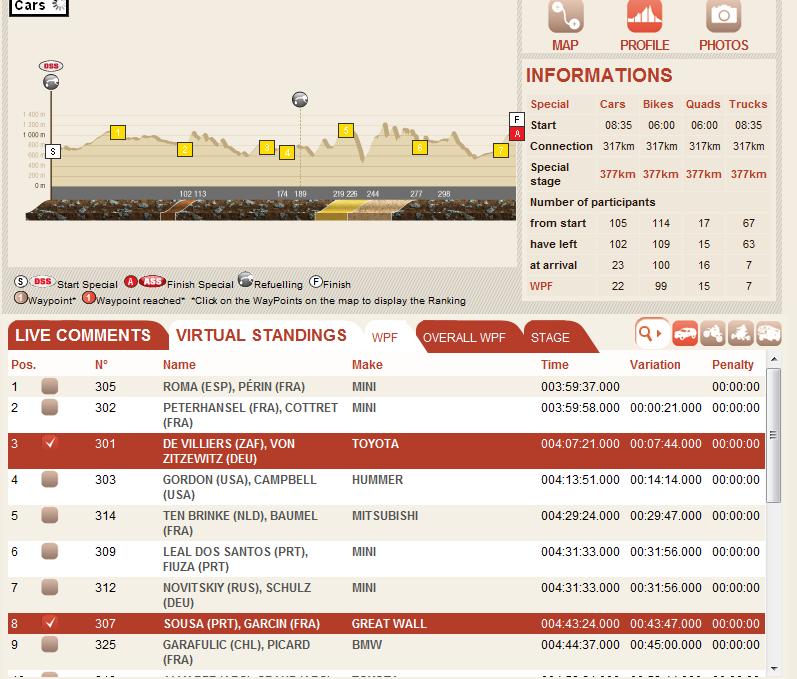Viewport: 797px width, 679px height.
Task: Select waypoint 2 on the profile
Action: tap(185, 149)
